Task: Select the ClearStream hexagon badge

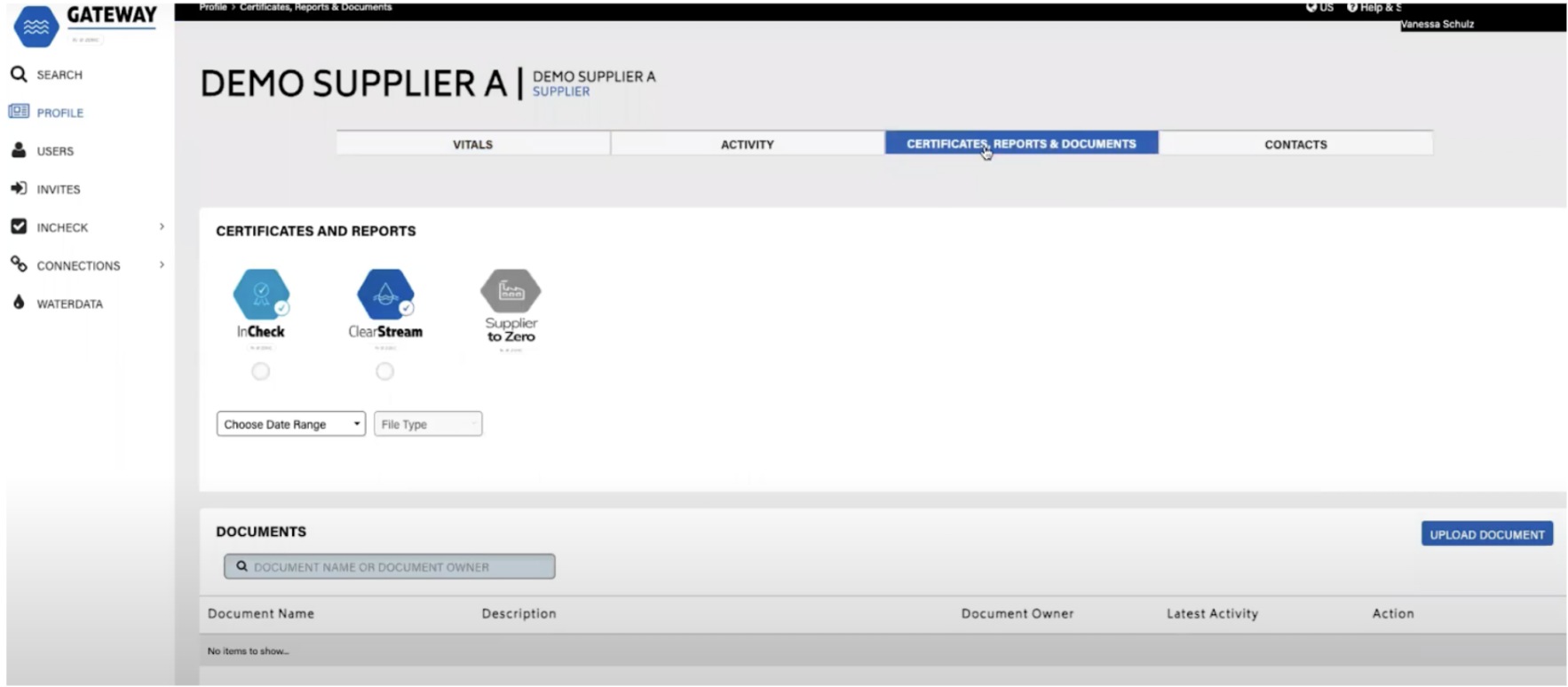Action: (x=385, y=295)
